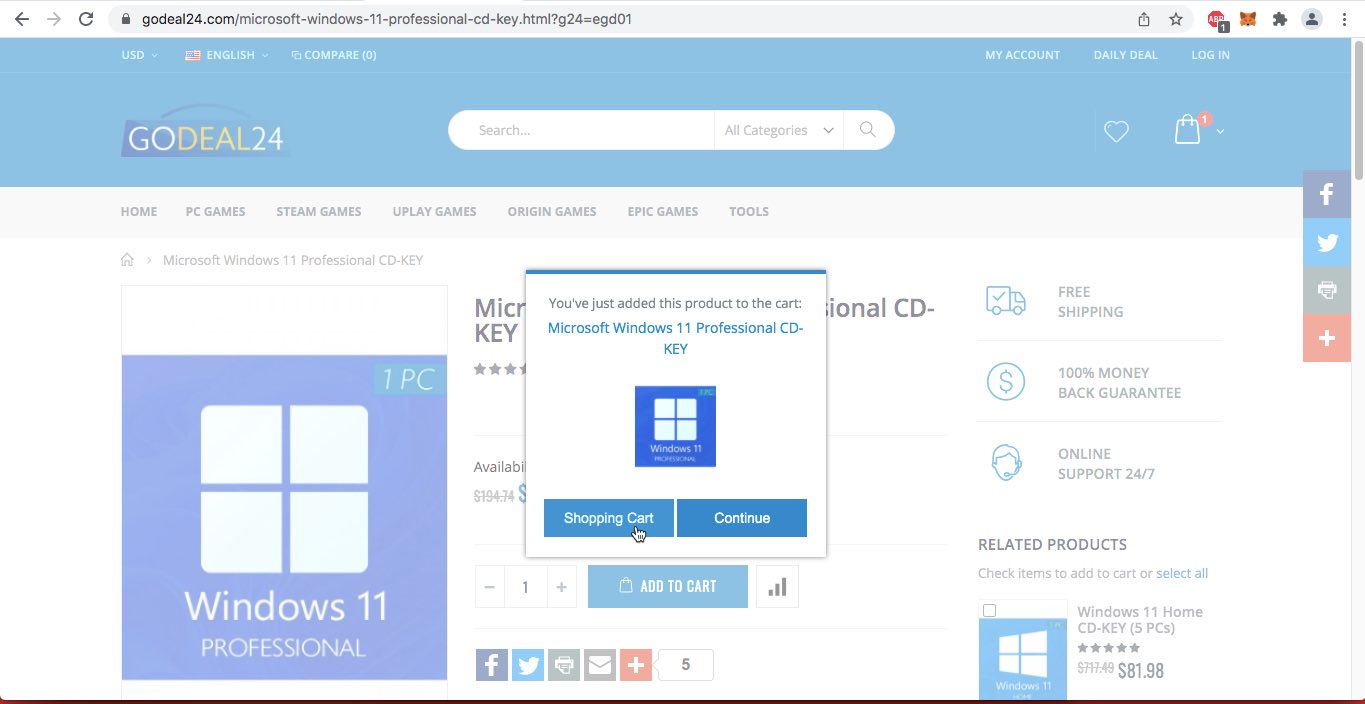Viewport: 1365px width, 704px height.
Task: Open the shopping bag cart icon
Action: [1188, 129]
